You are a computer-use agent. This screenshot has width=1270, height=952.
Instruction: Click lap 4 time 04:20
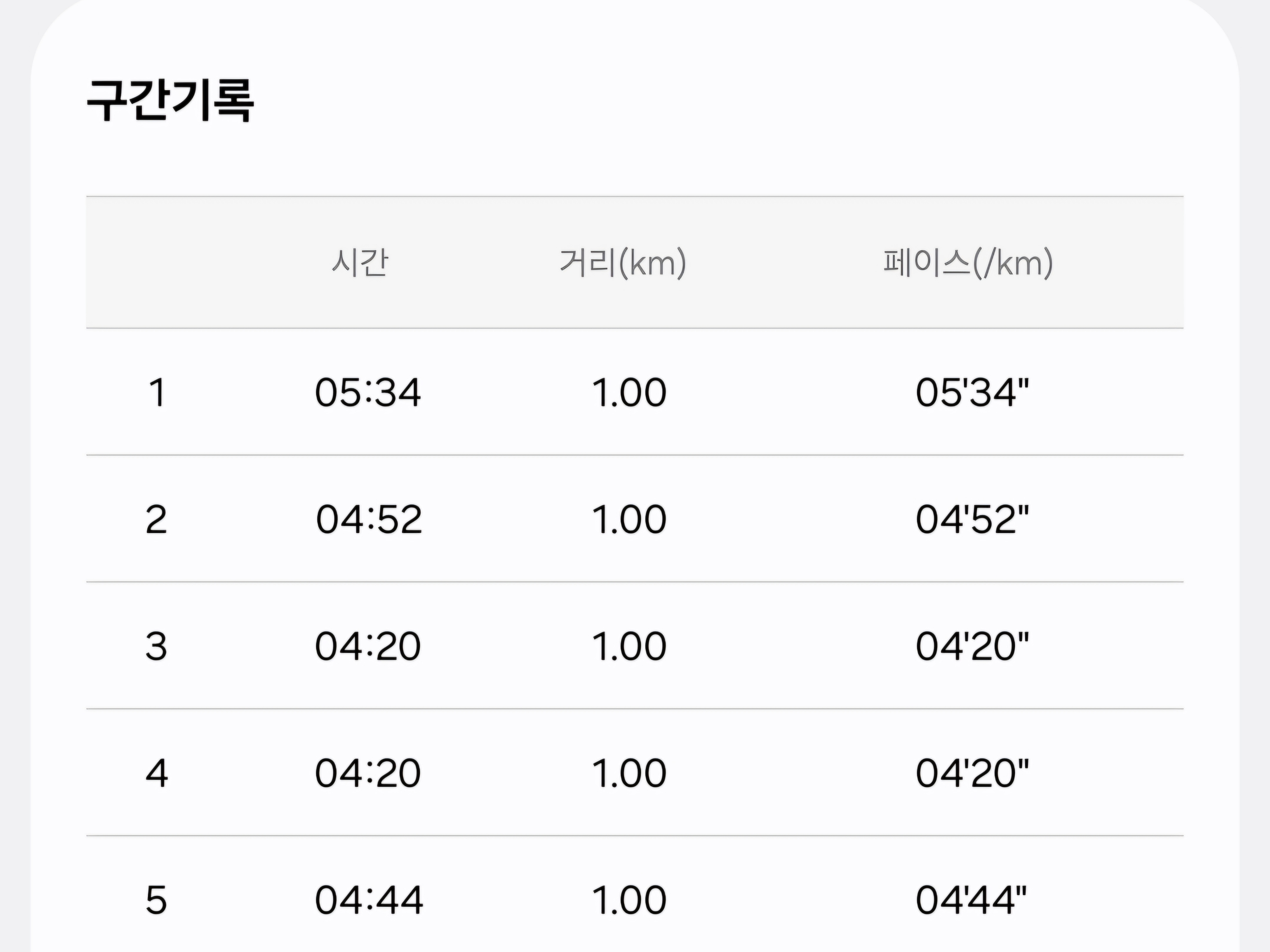[x=368, y=773]
